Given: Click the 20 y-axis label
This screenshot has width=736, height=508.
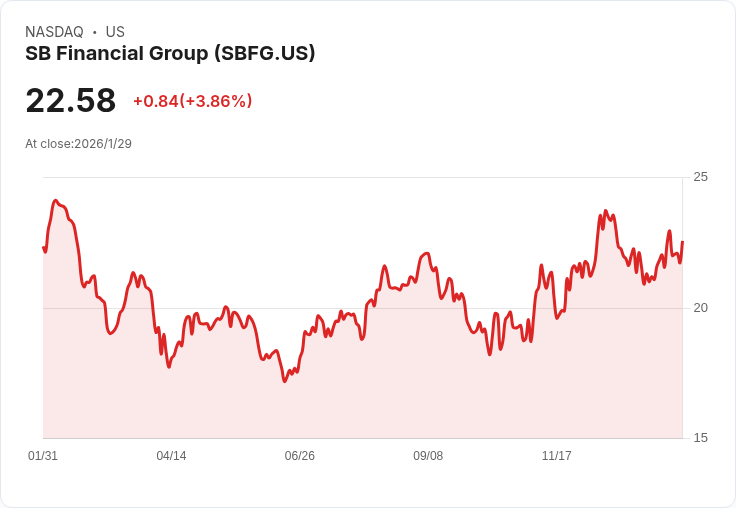Looking at the screenshot, I should (x=700, y=307).
